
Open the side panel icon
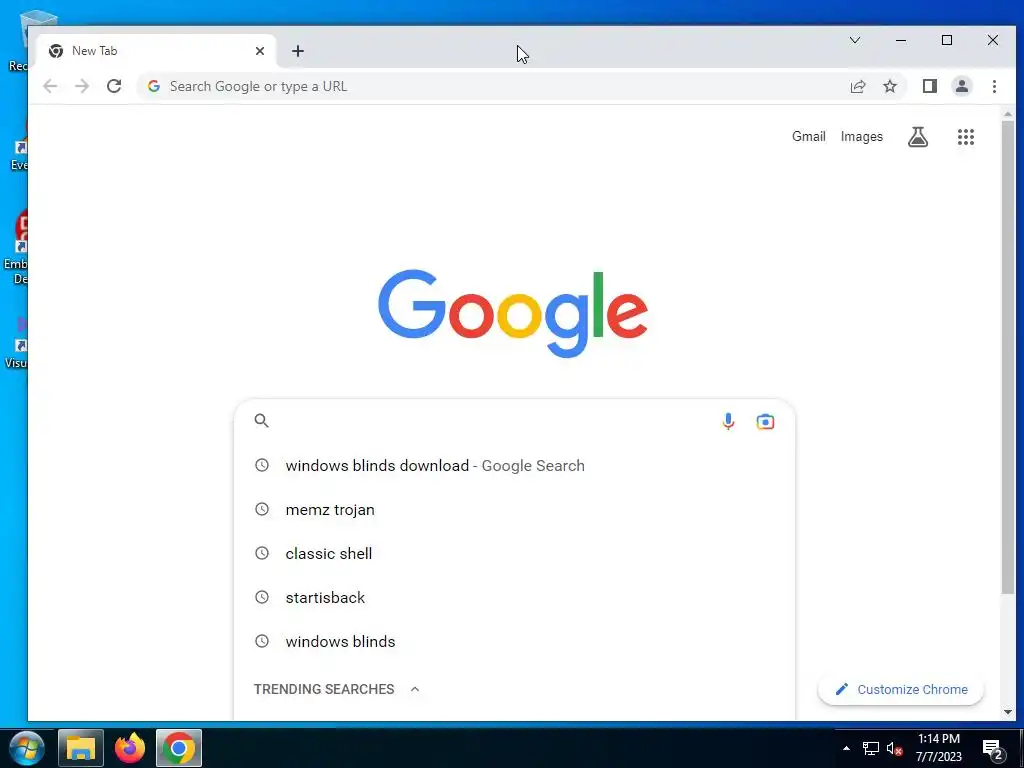(930, 86)
